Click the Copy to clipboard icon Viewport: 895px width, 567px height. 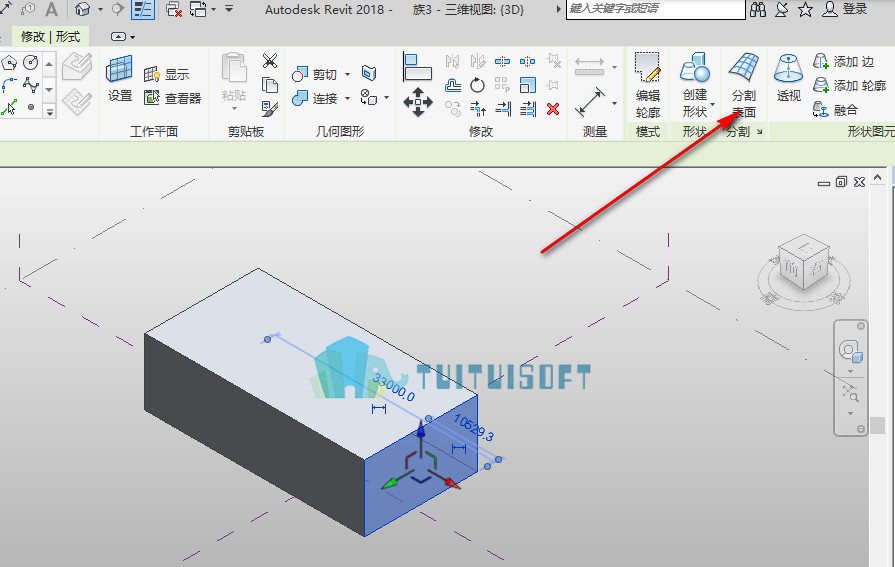tap(269, 85)
